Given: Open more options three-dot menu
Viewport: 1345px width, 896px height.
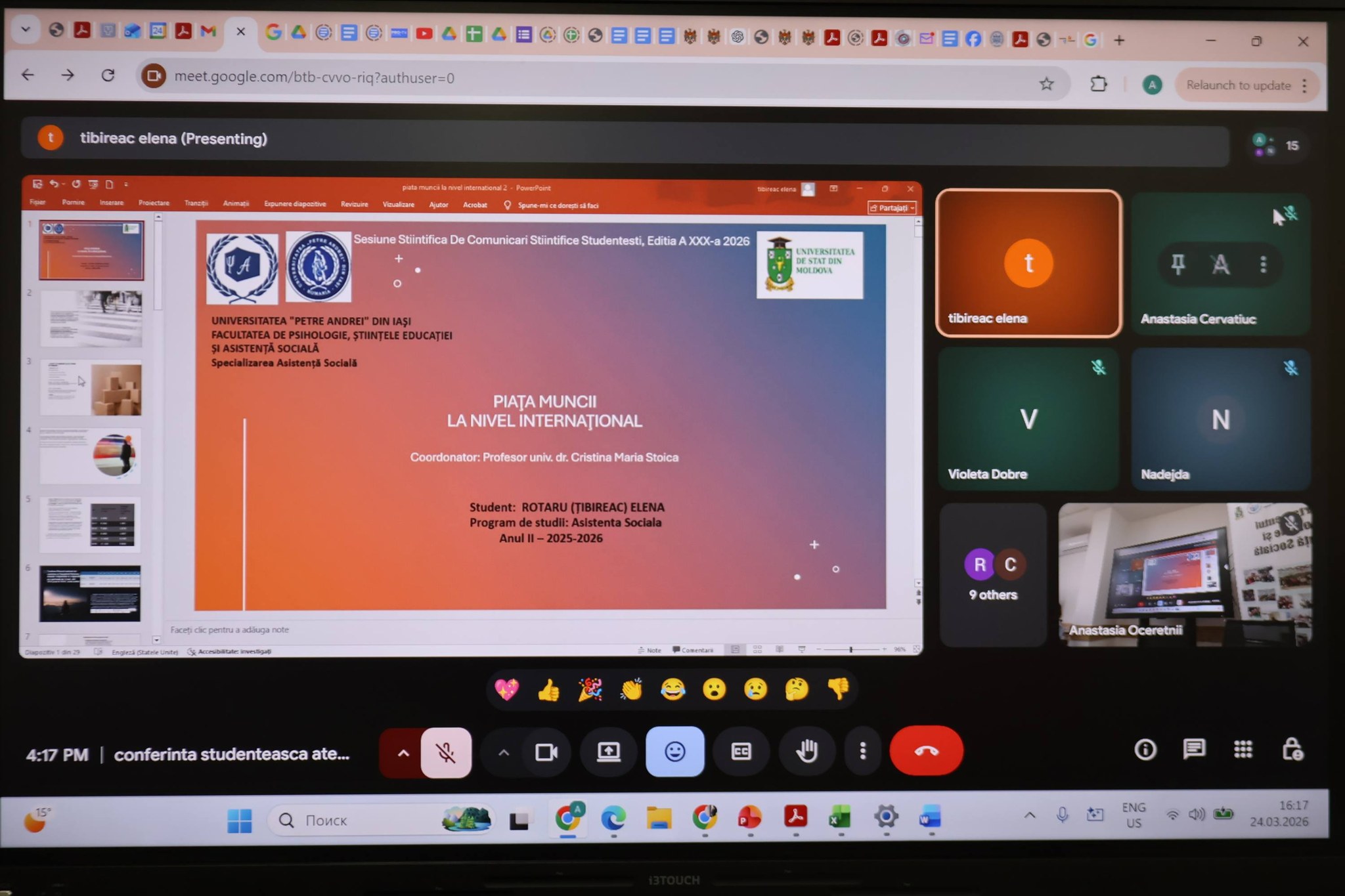Looking at the screenshot, I should (x=862, y=751).
